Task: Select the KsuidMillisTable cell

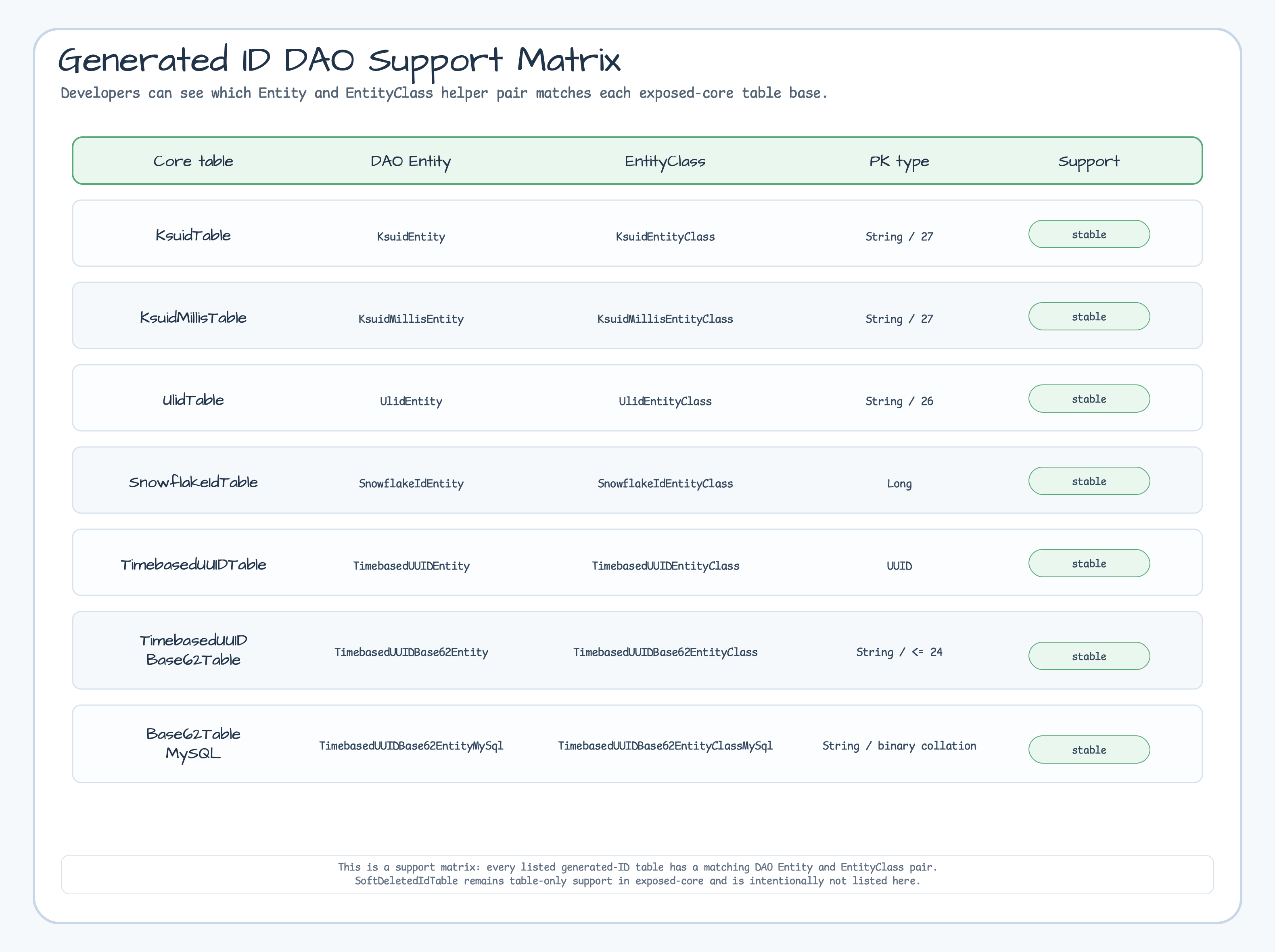Action: point(193,317)
